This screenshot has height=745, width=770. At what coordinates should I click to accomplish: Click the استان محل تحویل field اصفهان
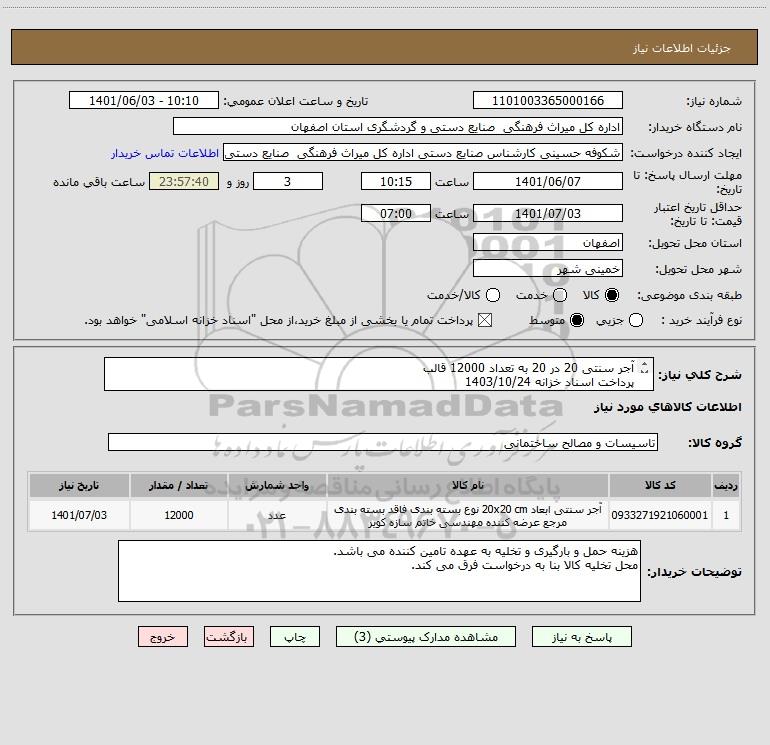pyautogui.click(x=548, y=242)
